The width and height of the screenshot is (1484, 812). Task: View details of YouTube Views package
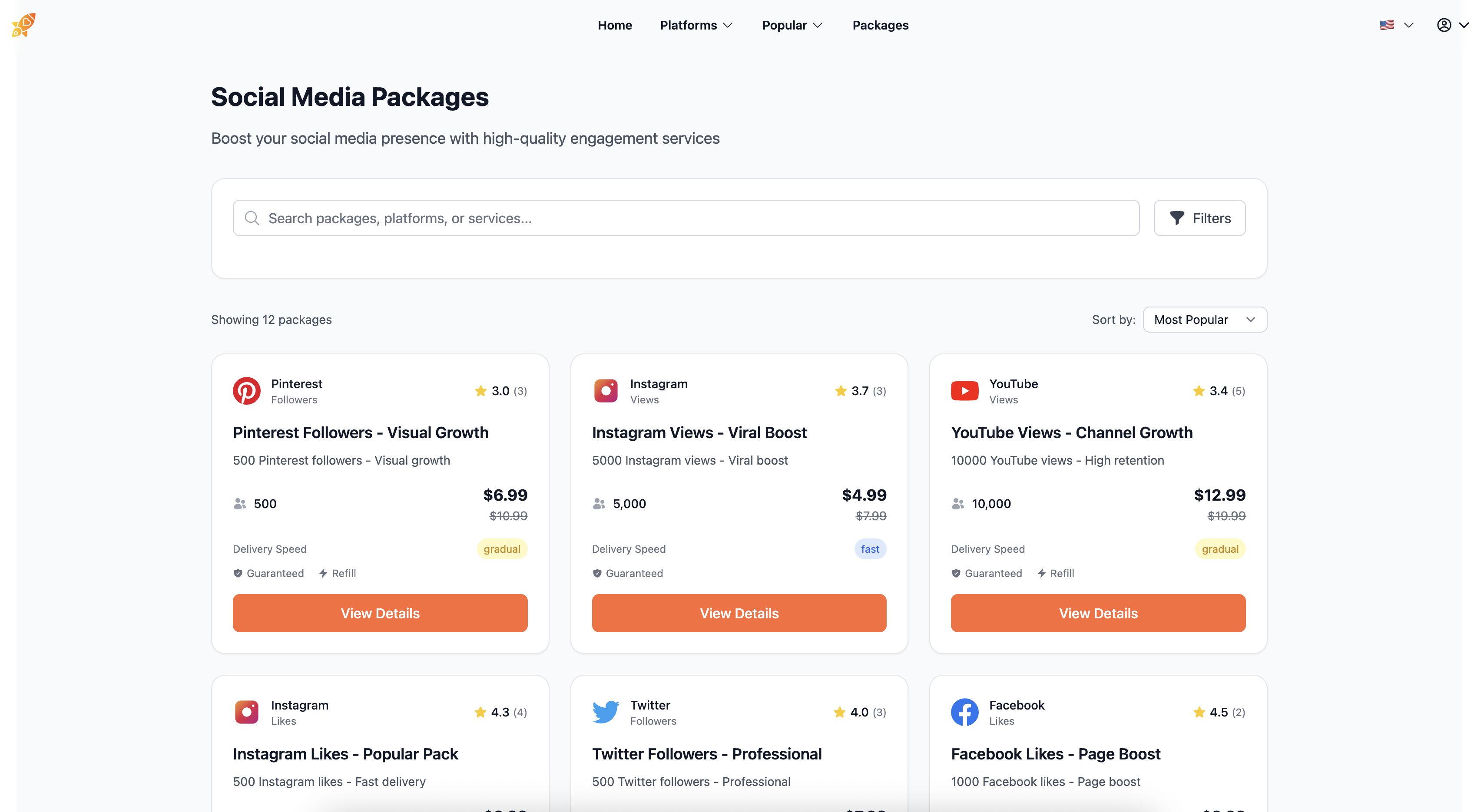(1098, 613)
